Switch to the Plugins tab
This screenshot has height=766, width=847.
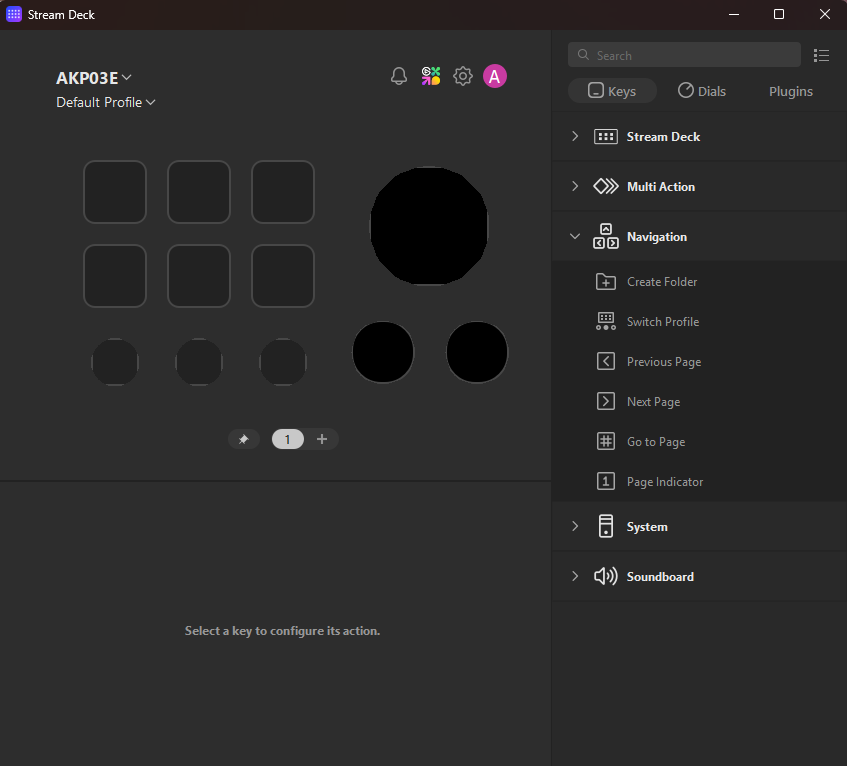point(791,91)
